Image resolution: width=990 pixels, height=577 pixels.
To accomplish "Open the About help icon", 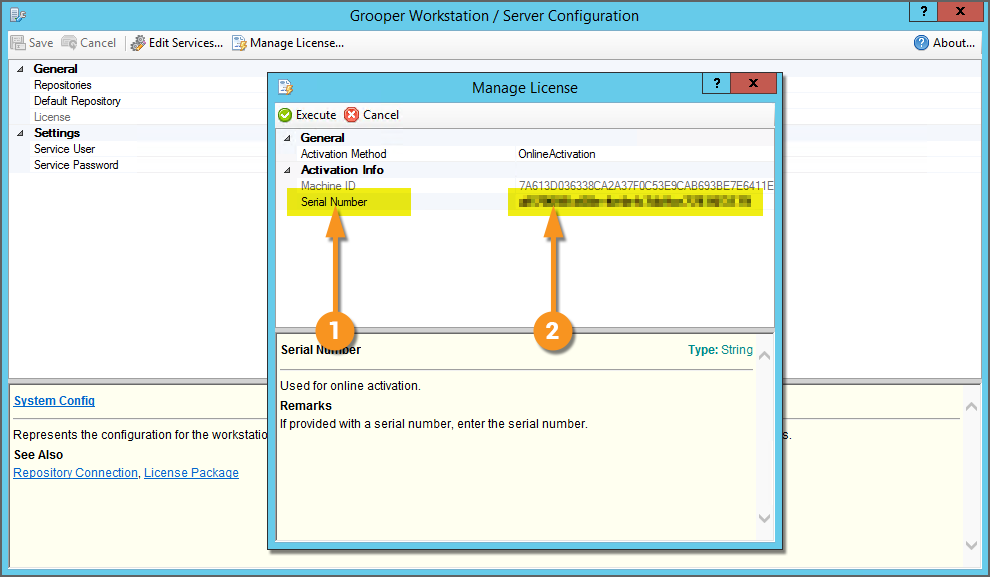I will 921,43.
